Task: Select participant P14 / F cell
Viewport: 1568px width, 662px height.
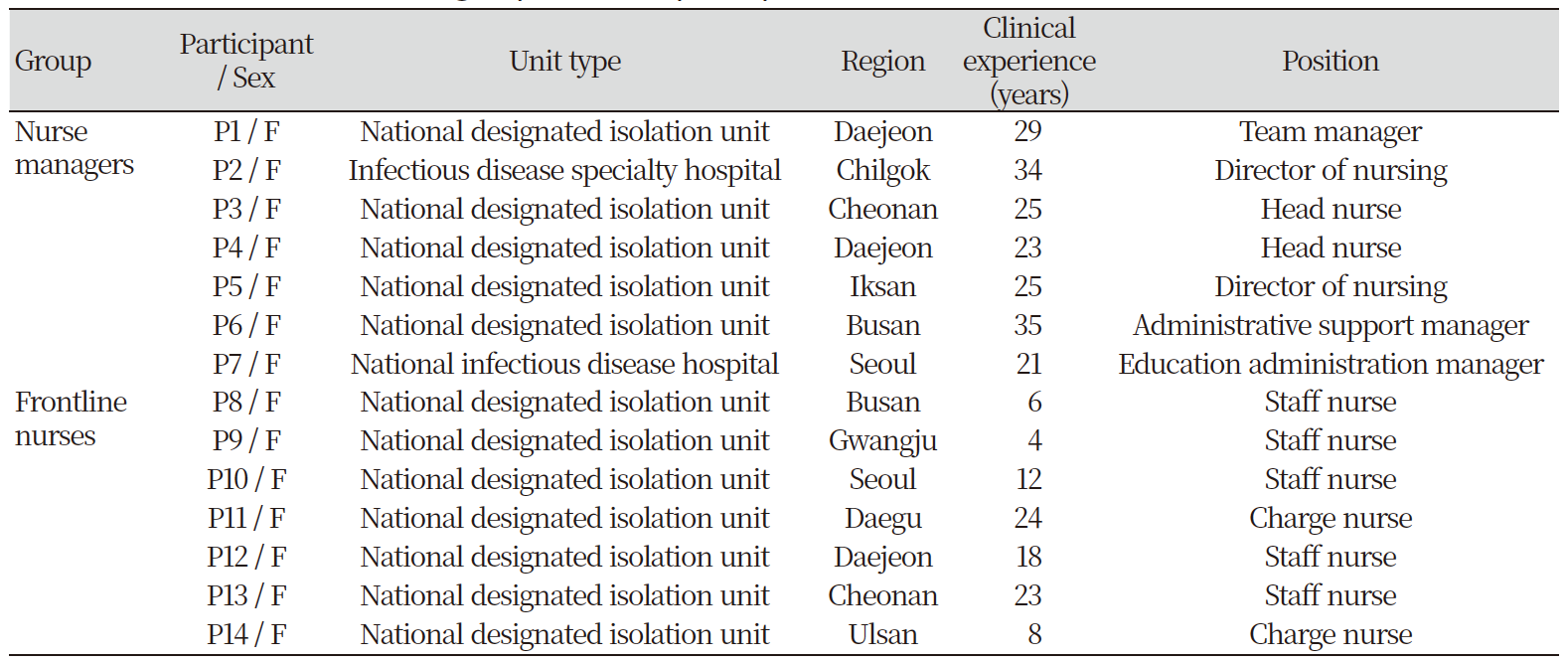Action: tap(246, 635)
